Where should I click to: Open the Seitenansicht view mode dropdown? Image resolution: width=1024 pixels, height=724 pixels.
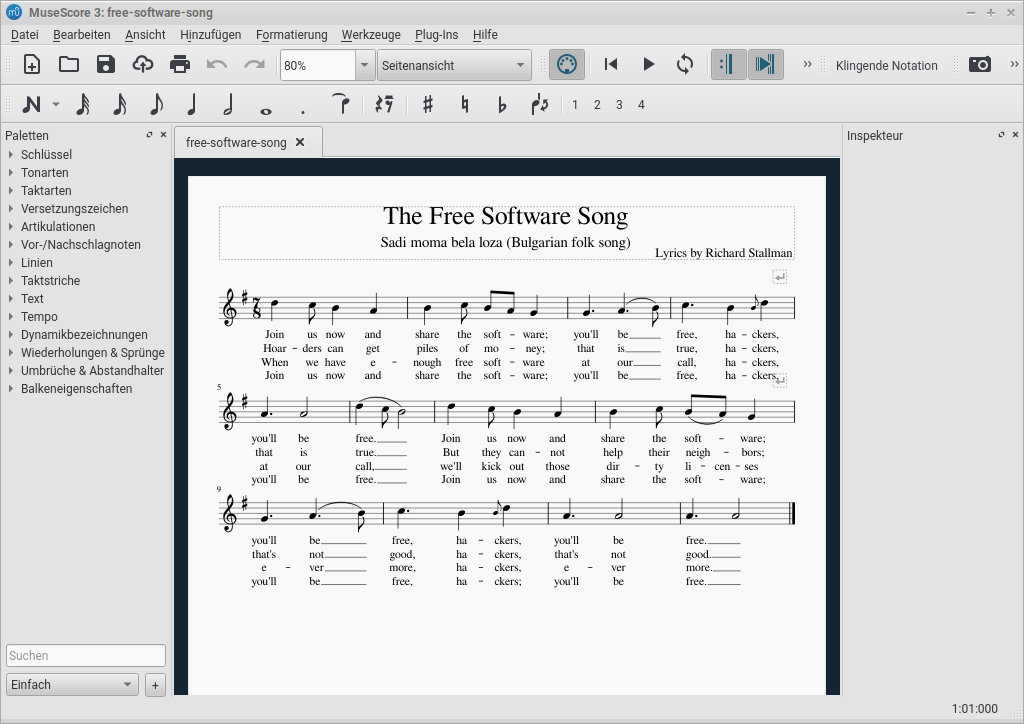pos(454,65)
